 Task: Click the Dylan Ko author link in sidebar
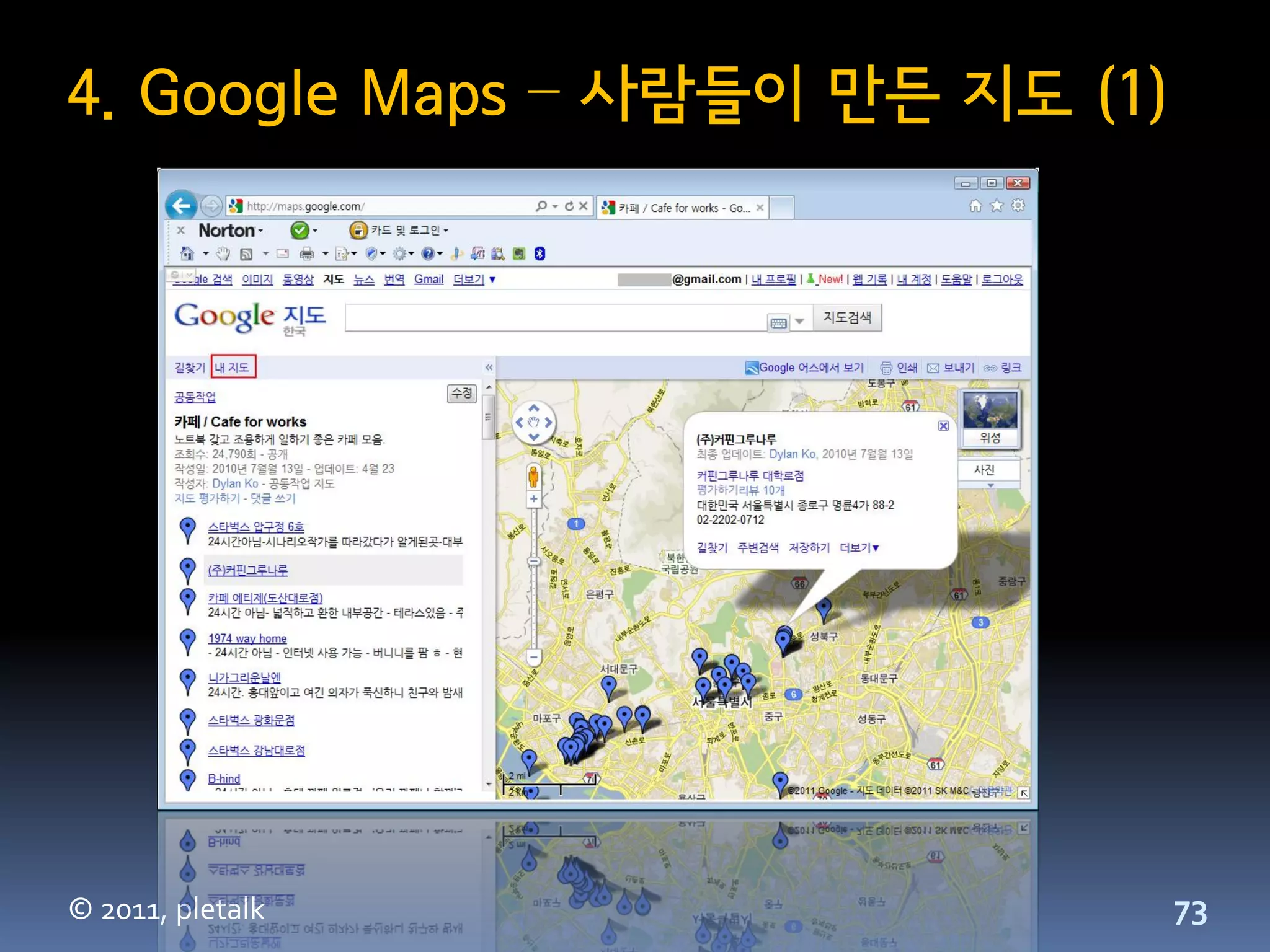coord(235,483)
